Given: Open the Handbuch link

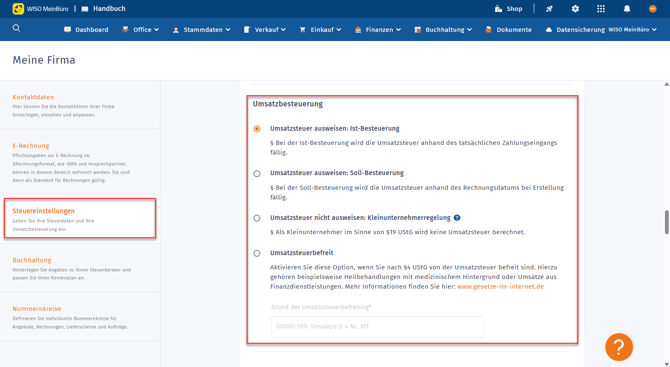Looking at the screenshot, I should click(x=109, y=9).
